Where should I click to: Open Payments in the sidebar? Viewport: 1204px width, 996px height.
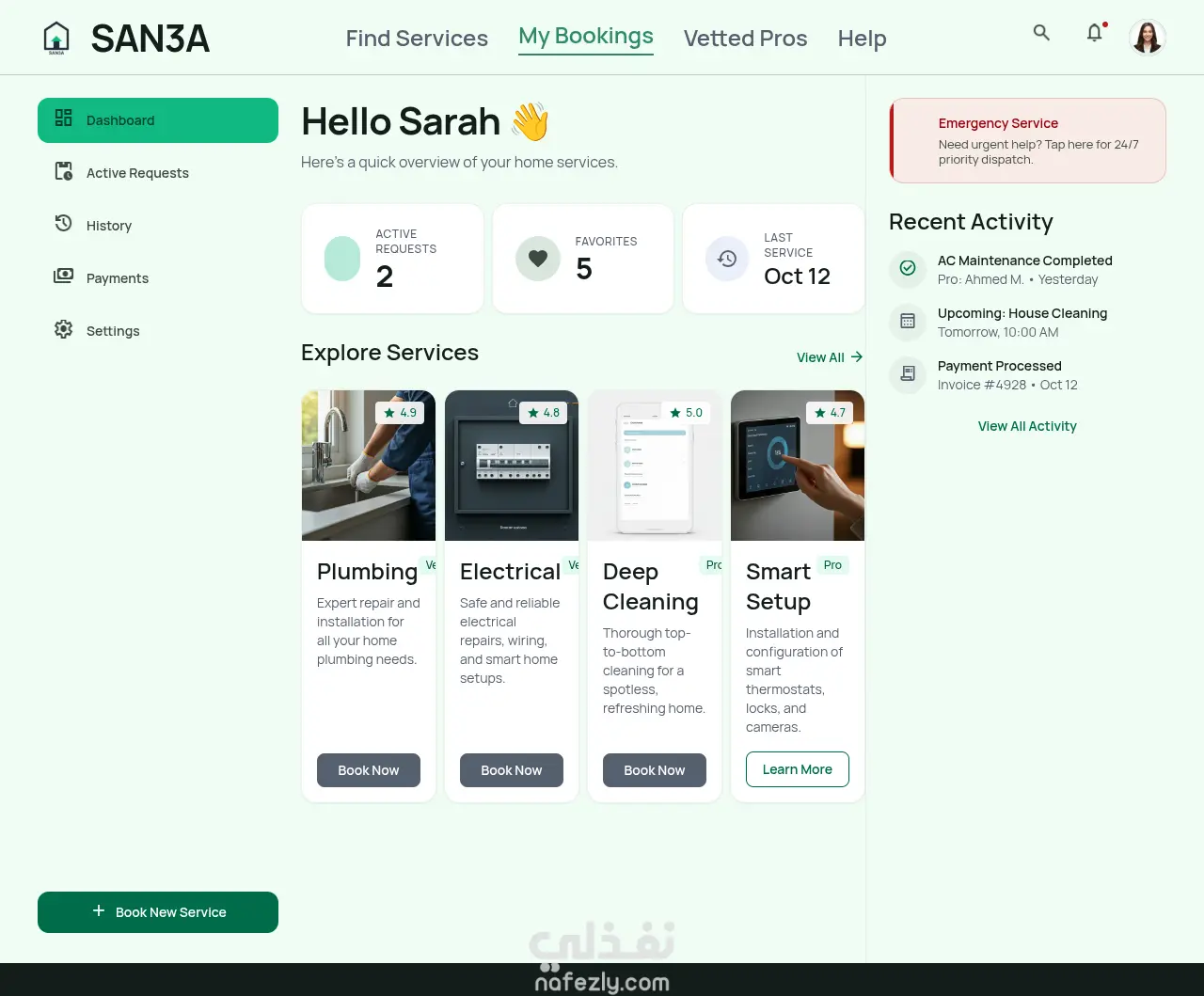tap(158, 278)
